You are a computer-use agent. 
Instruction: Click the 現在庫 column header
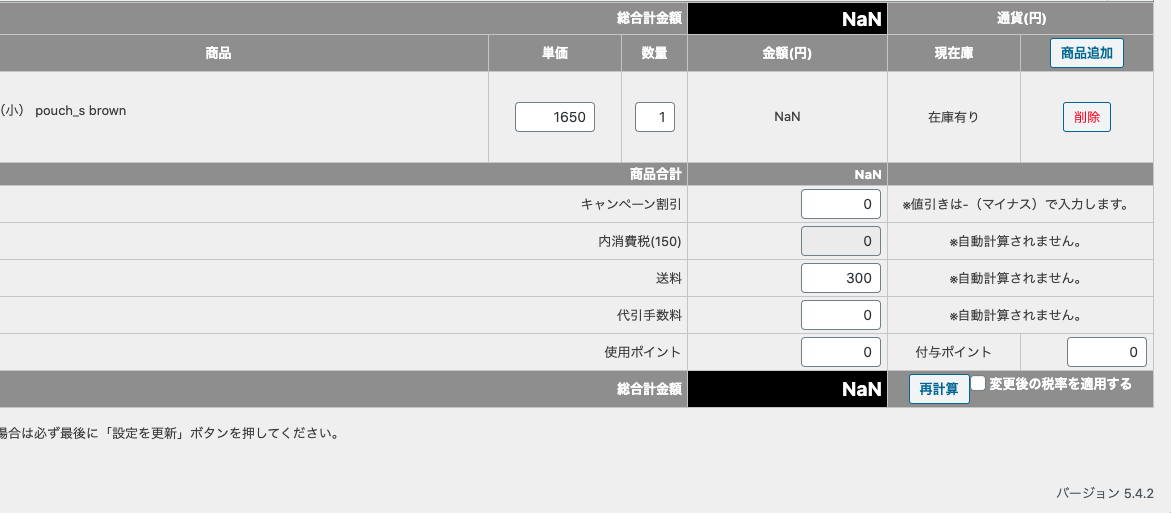954,53
